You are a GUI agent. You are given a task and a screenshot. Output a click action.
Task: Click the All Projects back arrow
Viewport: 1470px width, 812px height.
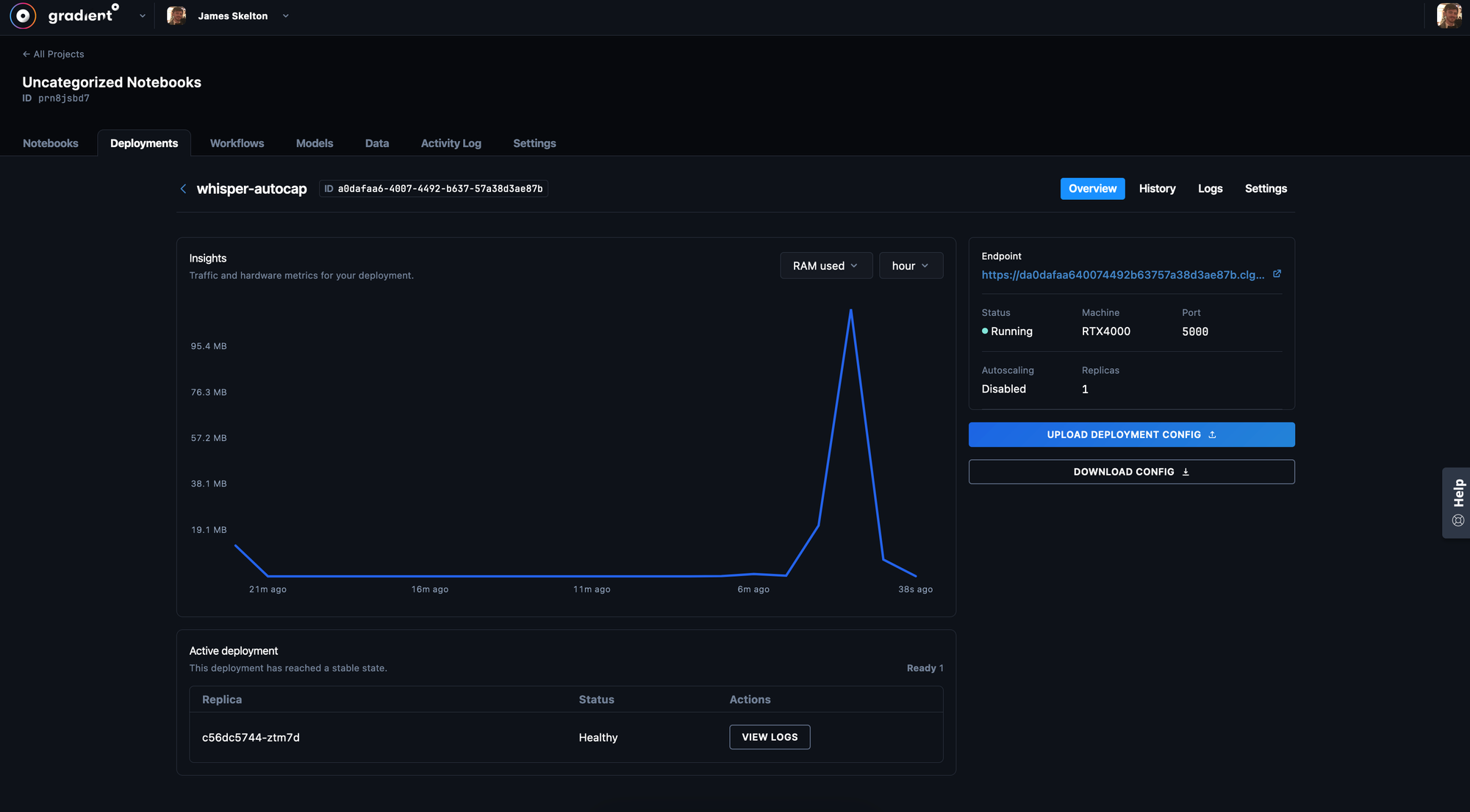tap(26, 54)
